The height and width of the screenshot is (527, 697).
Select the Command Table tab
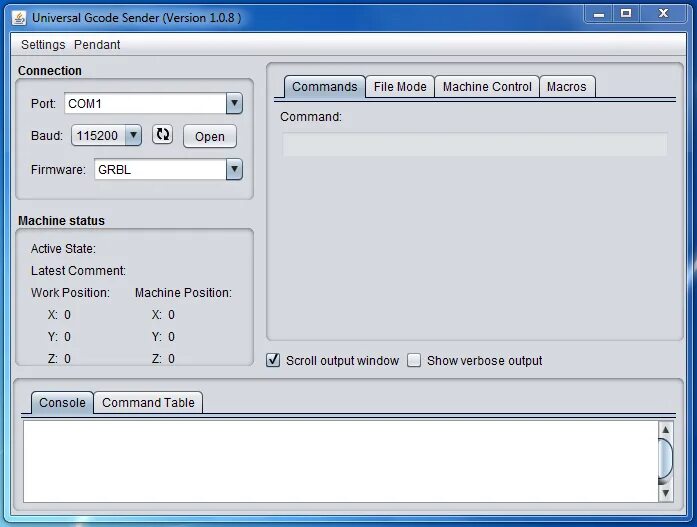(x=148, y=403)
